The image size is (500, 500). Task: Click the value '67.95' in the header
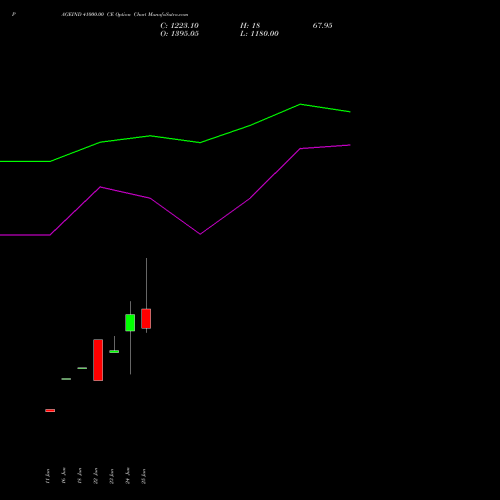(x=322, y=26)
